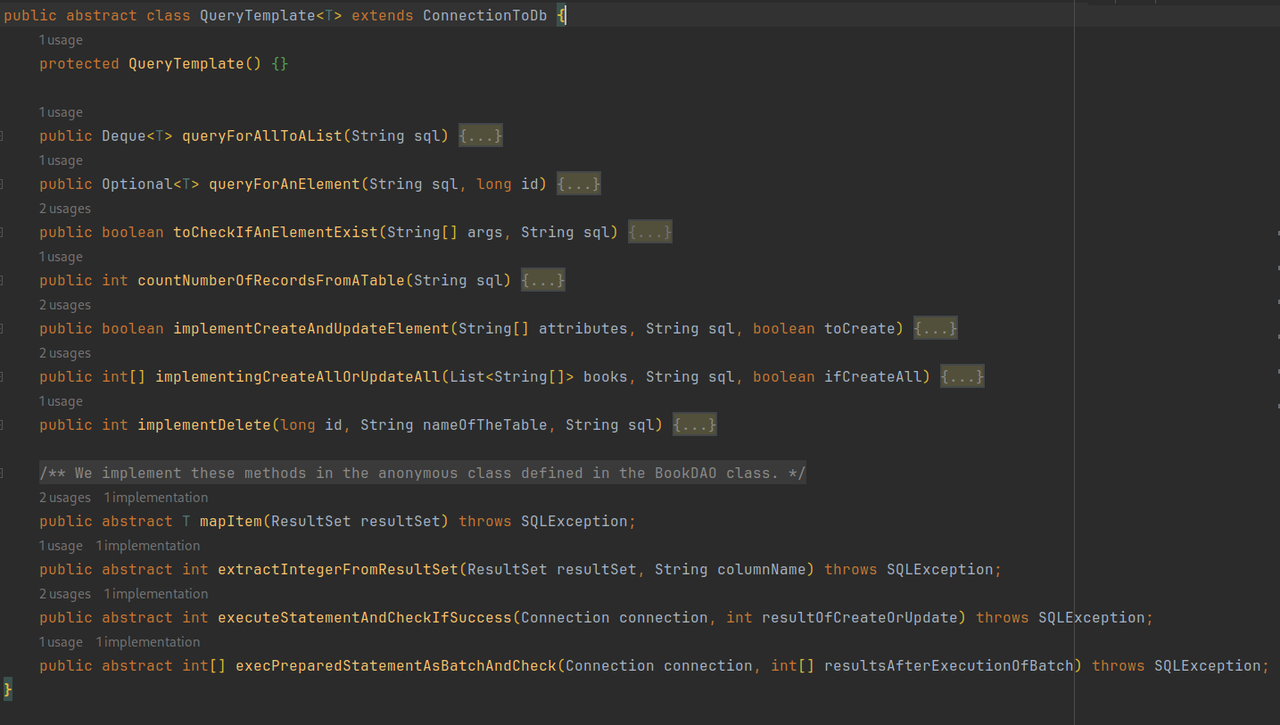This screenshot has width=1280, height=725.
Task: Open usages for QueryTemplate constructor via its hint
Action: tap(60, 39)
